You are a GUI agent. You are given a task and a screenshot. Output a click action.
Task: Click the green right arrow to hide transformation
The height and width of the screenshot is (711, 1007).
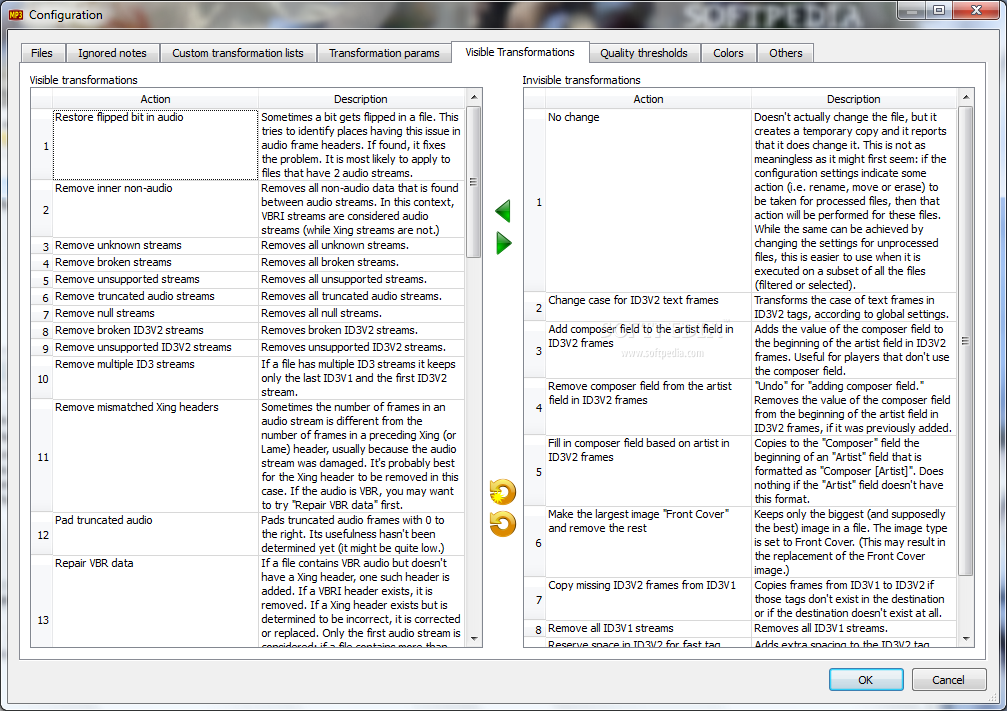click(504, 243)
